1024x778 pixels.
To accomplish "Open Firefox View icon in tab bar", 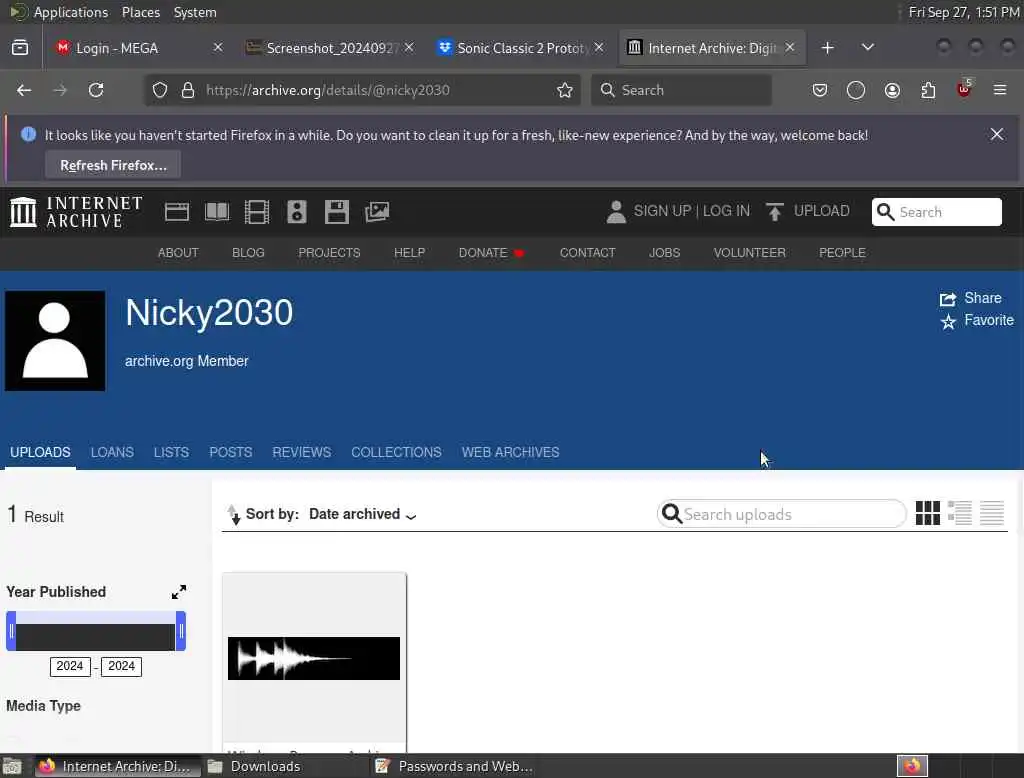I will pyautogui.click(x=20, y=48).
